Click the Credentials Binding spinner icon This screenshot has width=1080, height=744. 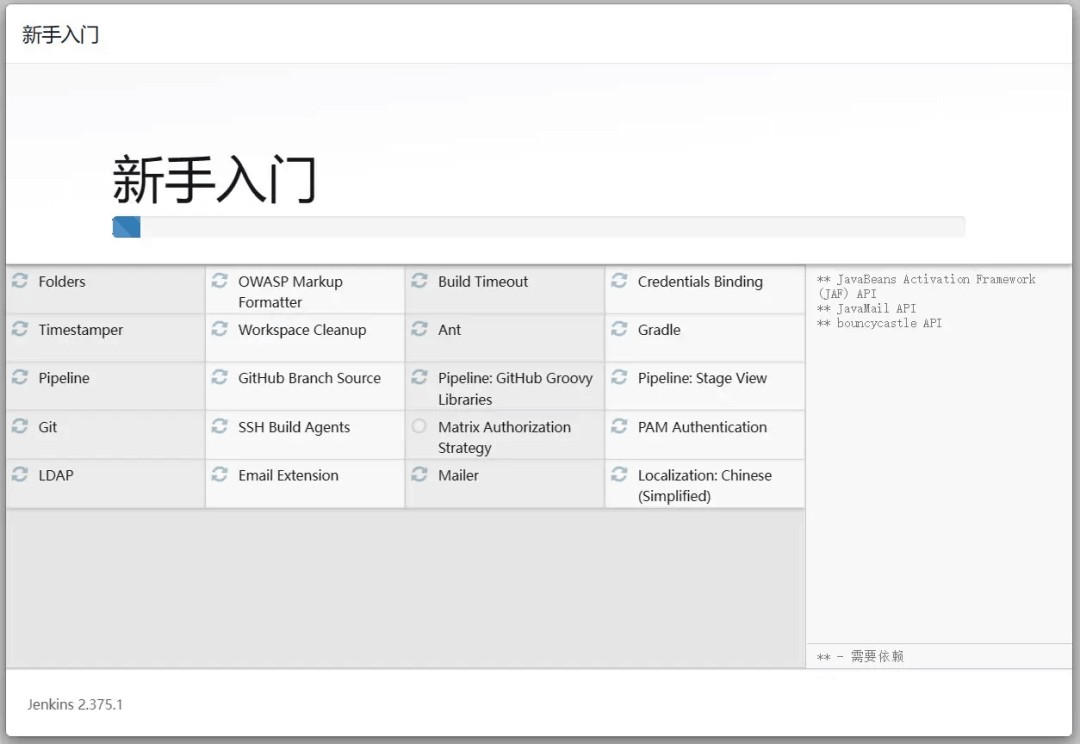pyautogui.click(x=619, y=281)
